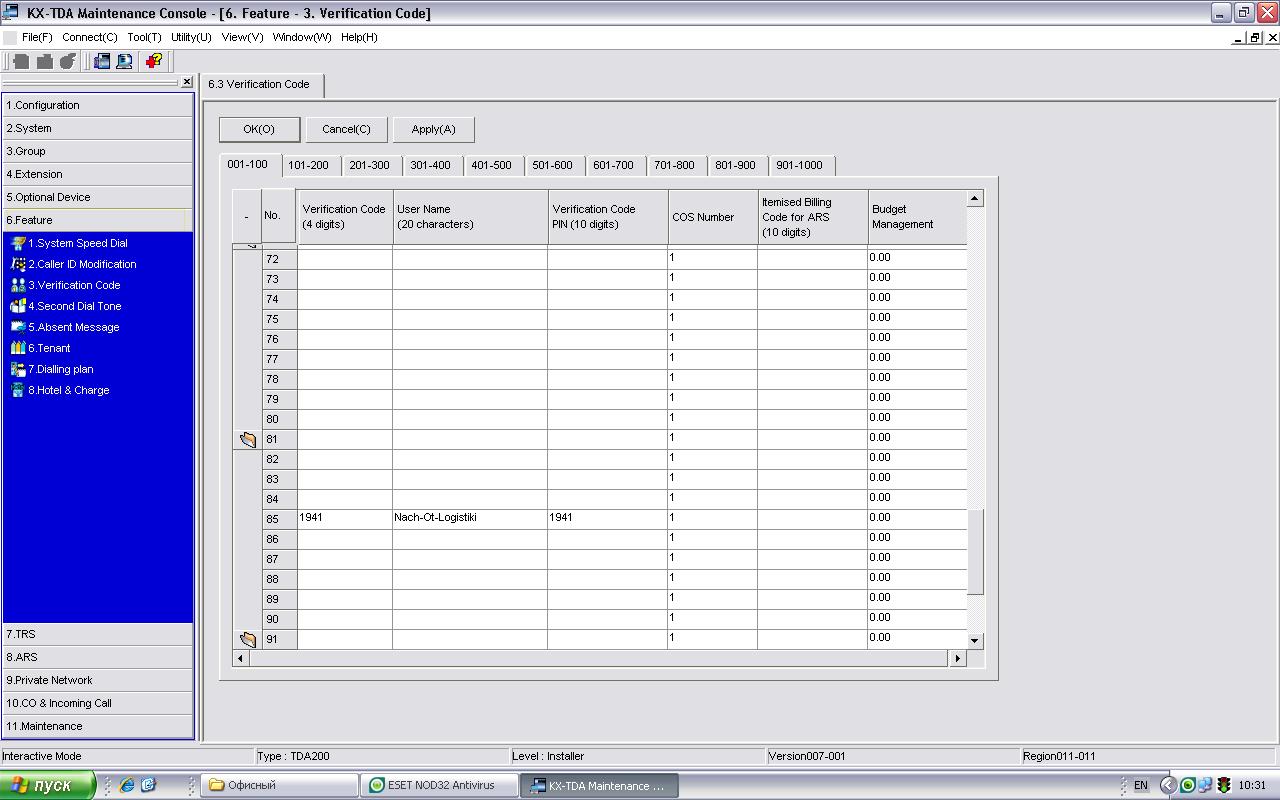Expand 8.ARS section
The image size is (1280, 800).
tap(98, 657)
